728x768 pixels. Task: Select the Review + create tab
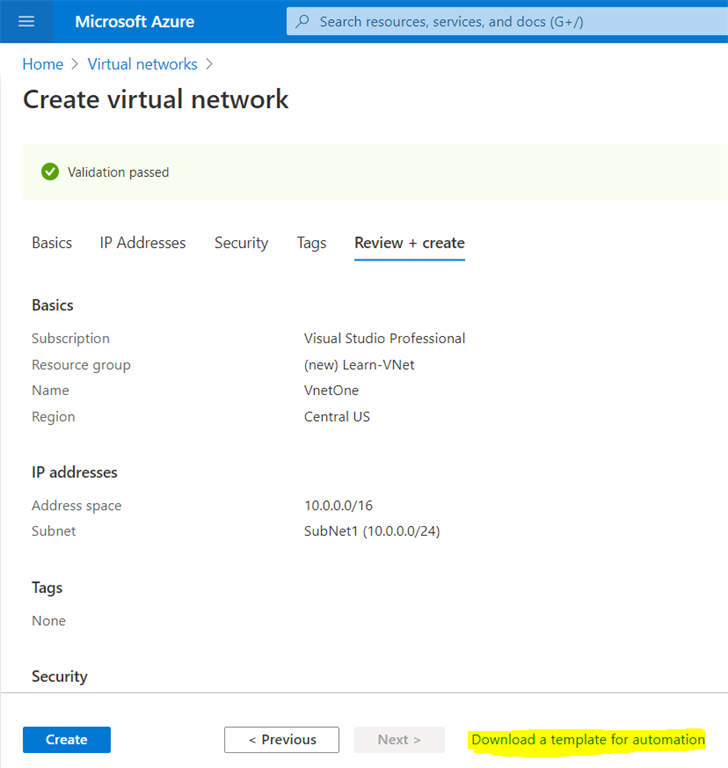[410, 243]
